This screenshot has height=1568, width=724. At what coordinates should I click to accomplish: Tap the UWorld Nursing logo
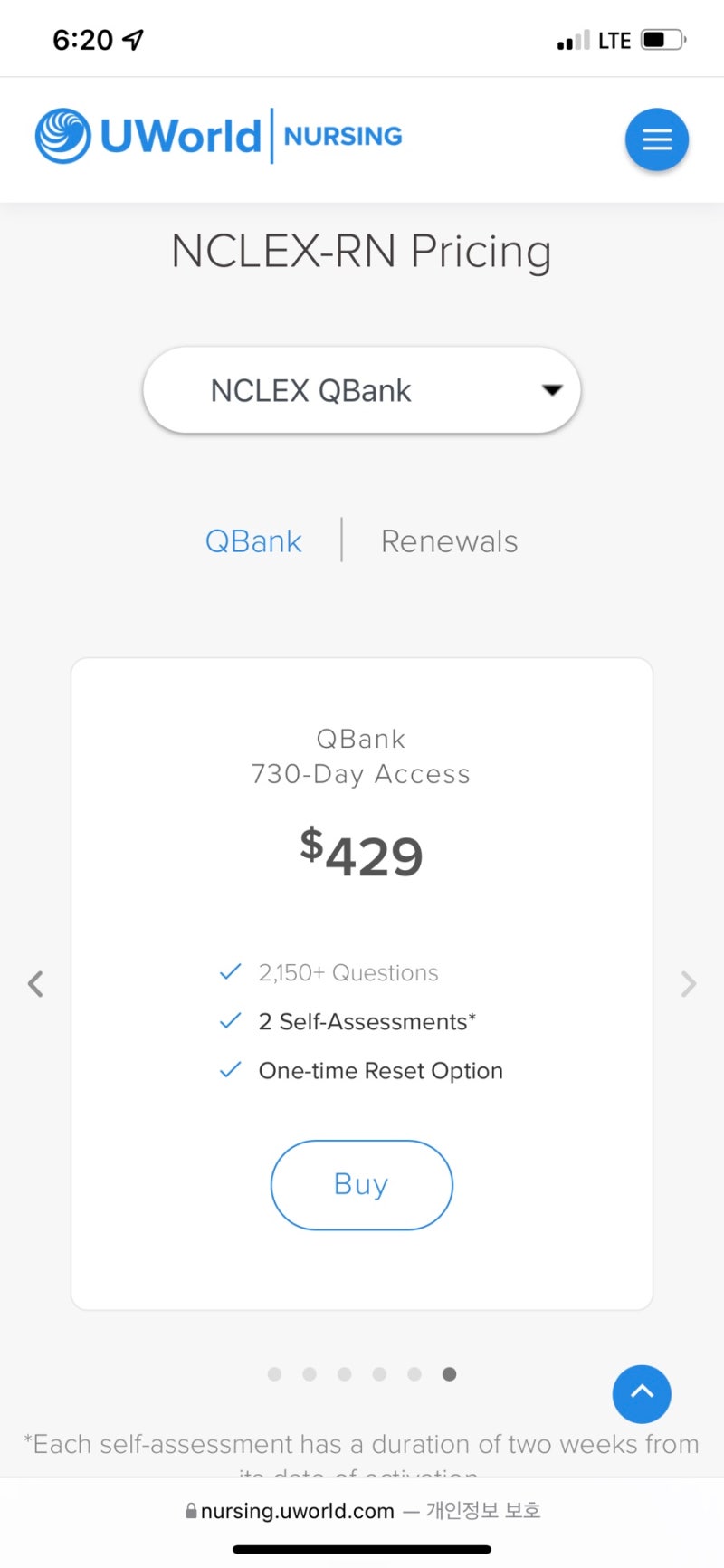218,136
